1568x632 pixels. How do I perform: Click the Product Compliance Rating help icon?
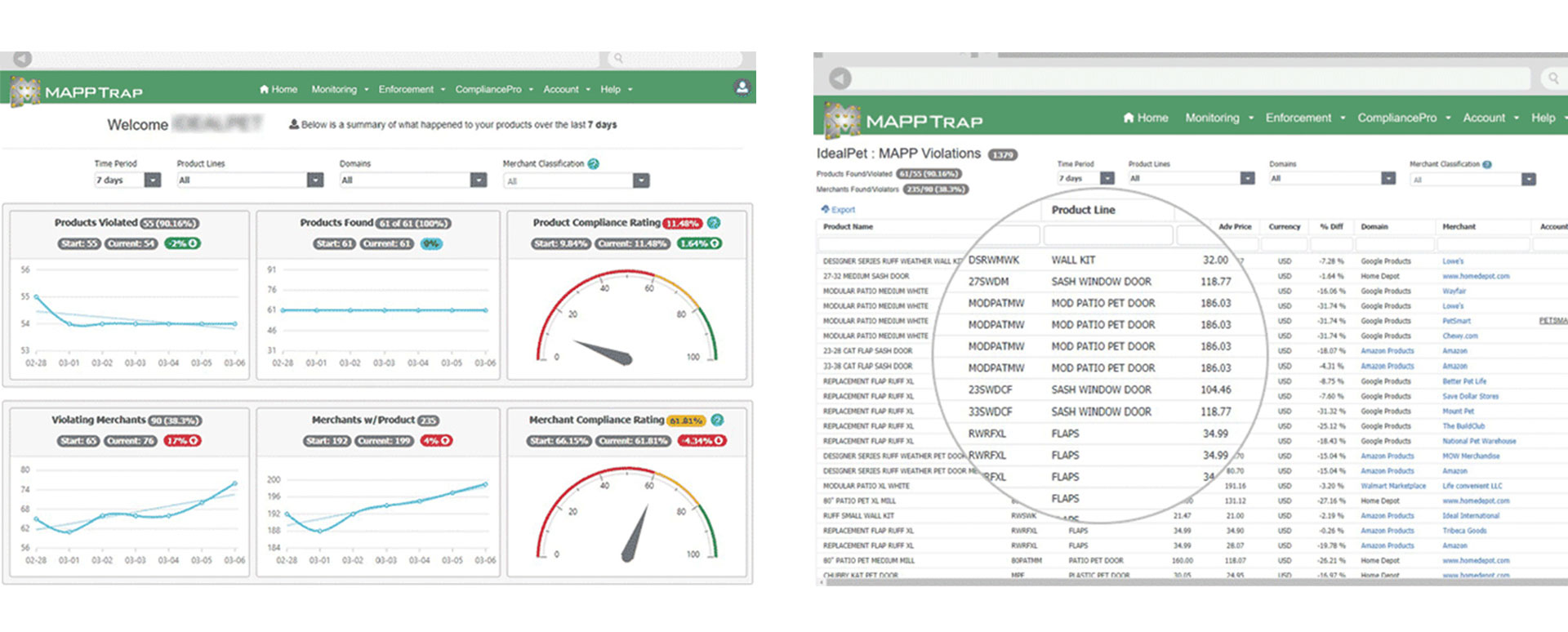click(x=714, y=223)
